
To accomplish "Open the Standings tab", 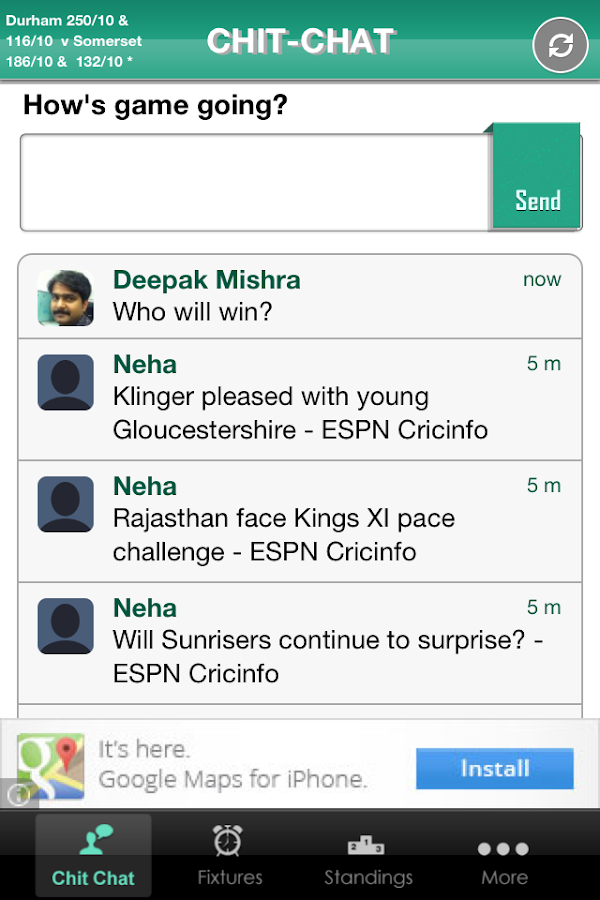I will click(368, 856).
